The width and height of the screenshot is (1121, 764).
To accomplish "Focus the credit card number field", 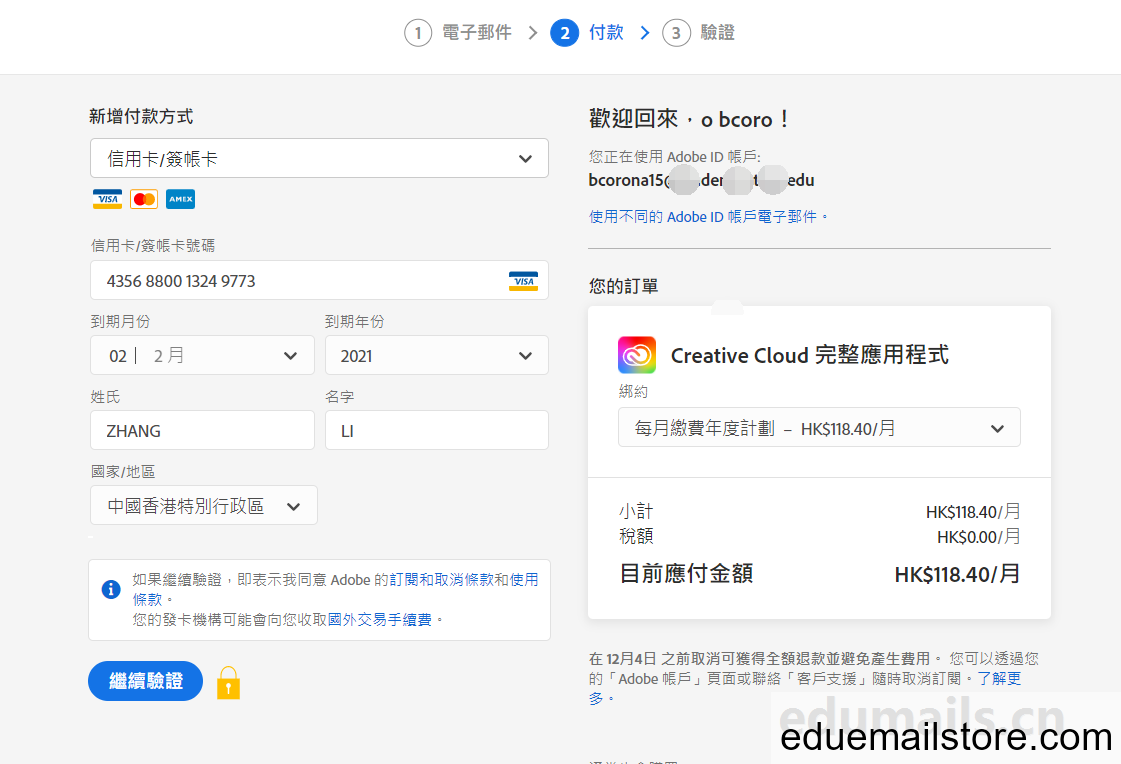I will (x=320, y=280).
